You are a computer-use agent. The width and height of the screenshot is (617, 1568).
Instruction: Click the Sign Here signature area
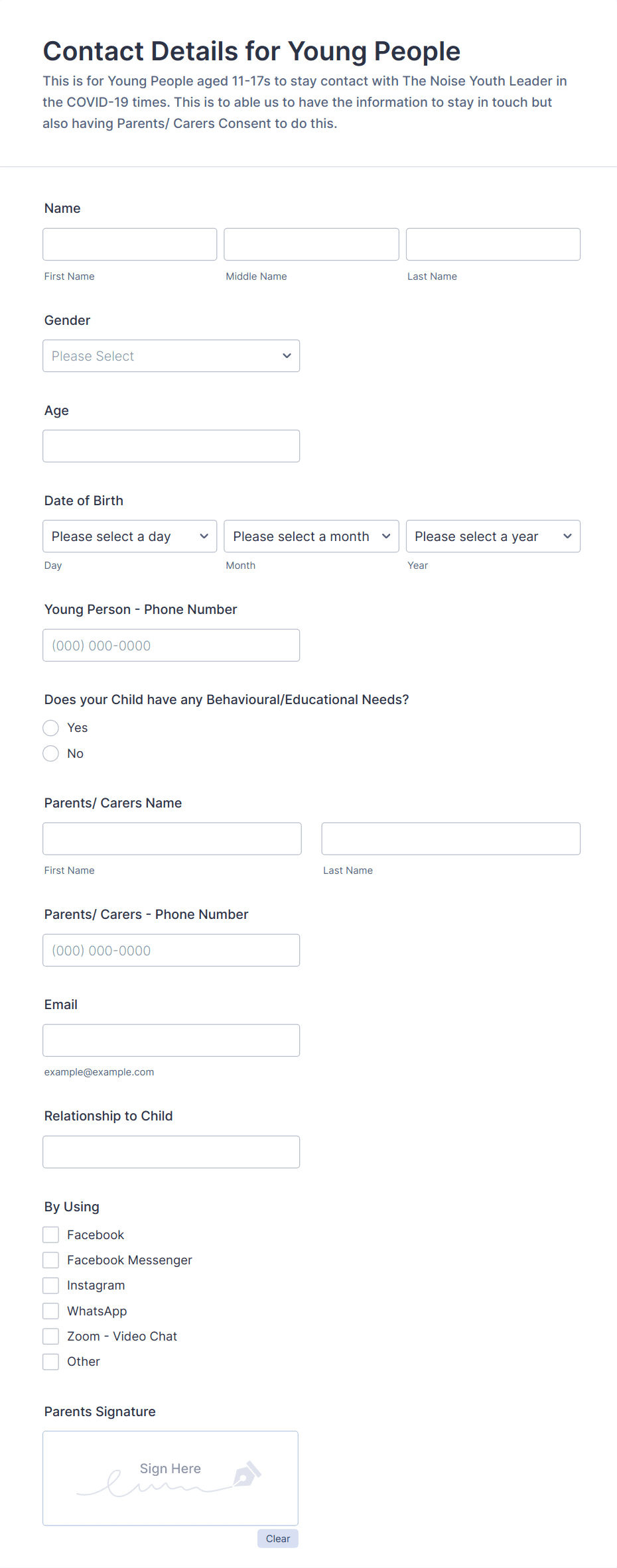[x=170, y=1477]
